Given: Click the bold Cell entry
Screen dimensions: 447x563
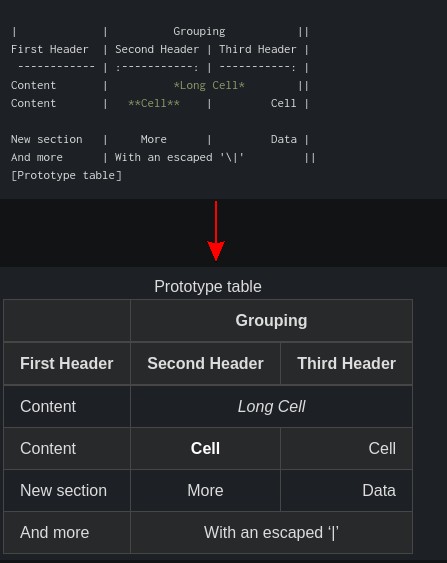Looking at the screenshot, I should click(x=205, y=448).
